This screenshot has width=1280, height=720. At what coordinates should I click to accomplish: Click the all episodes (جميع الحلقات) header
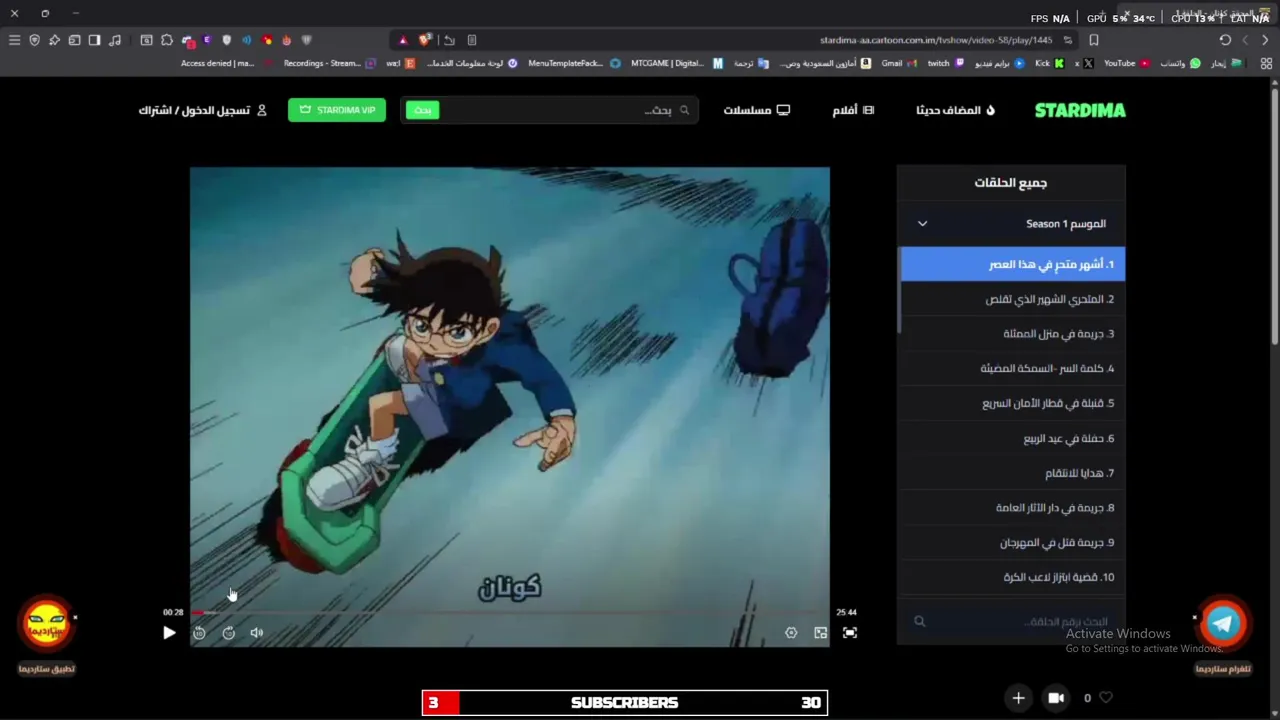(1011, 182)
